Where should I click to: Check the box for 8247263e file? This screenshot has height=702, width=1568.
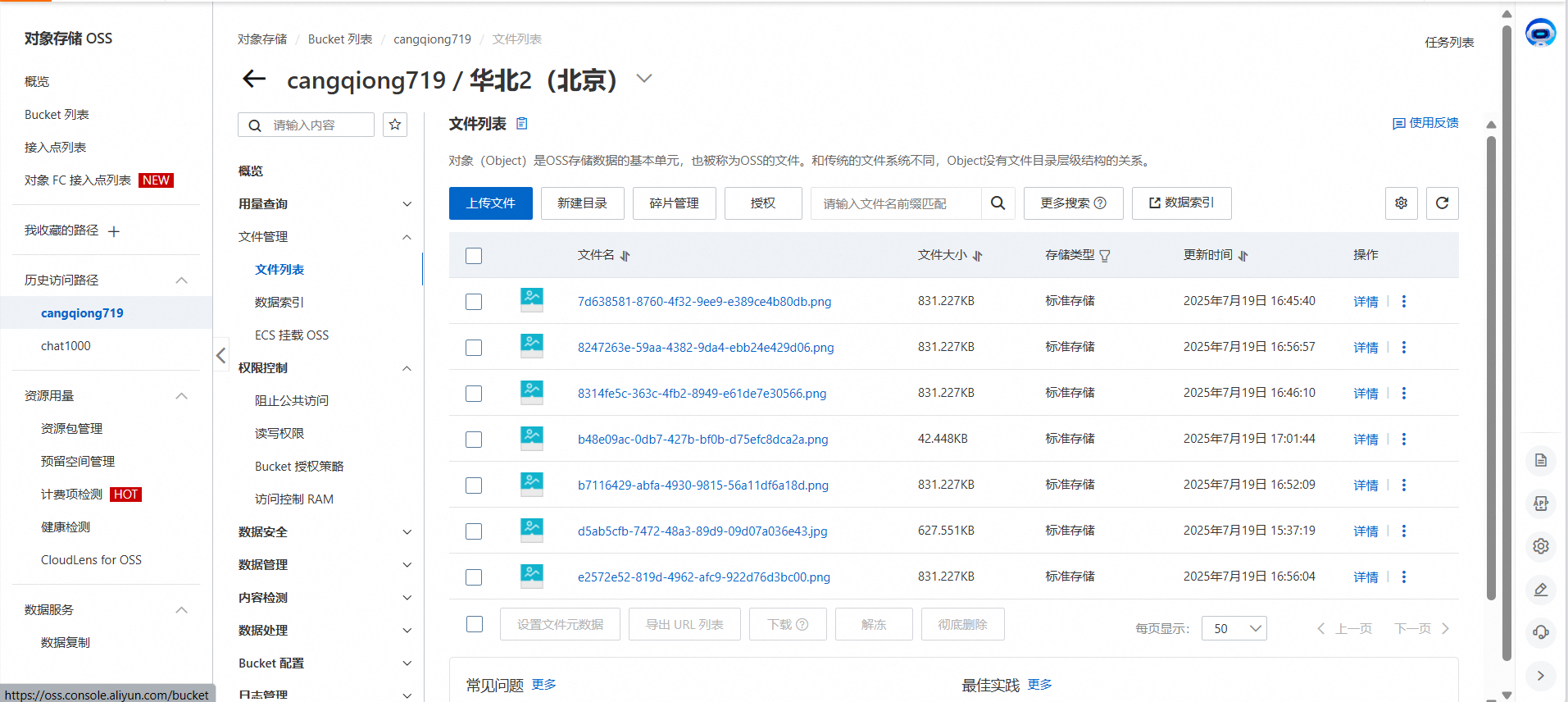(474, 348)
